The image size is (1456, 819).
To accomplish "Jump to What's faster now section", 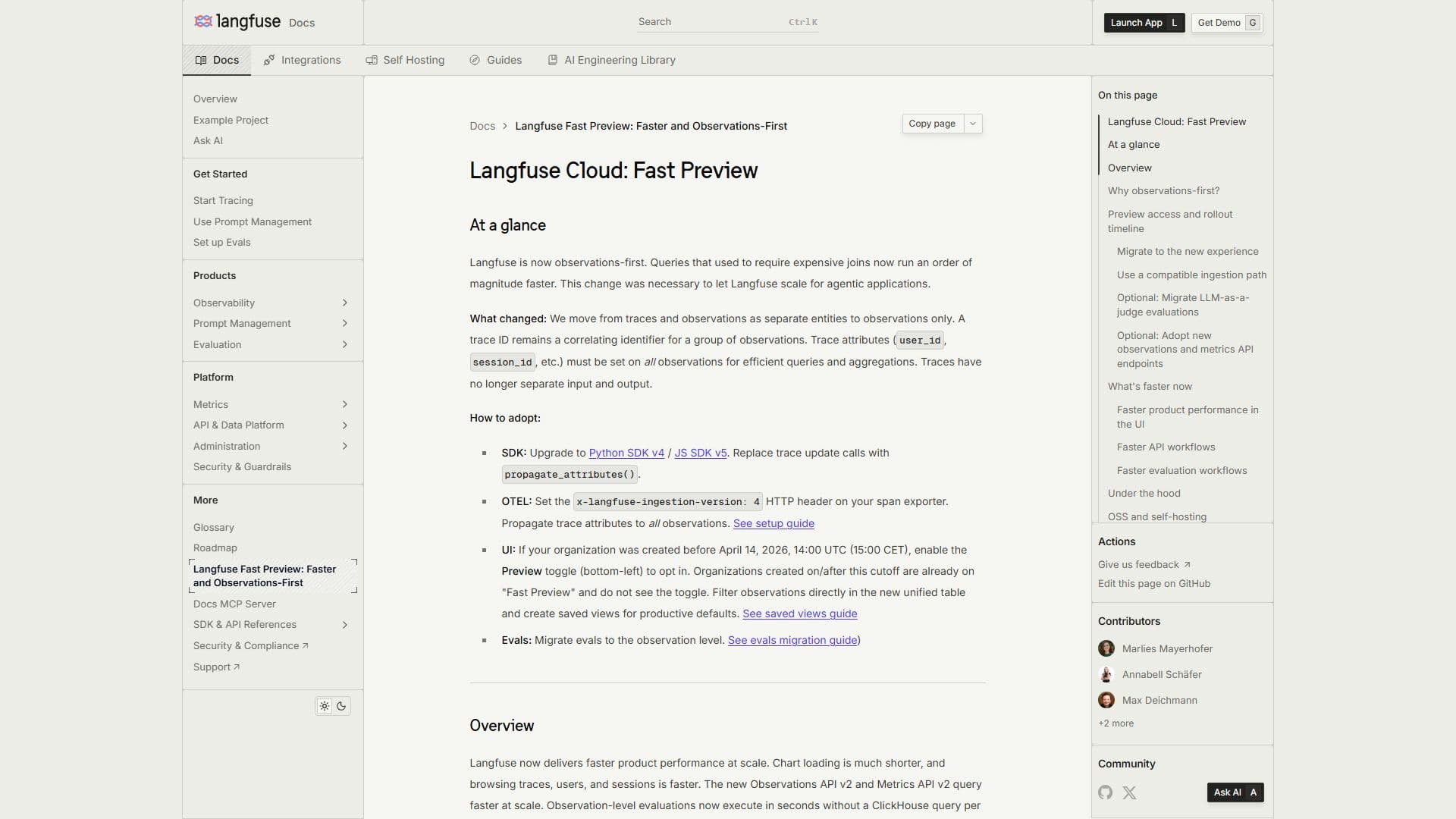I will (1150, 387).
